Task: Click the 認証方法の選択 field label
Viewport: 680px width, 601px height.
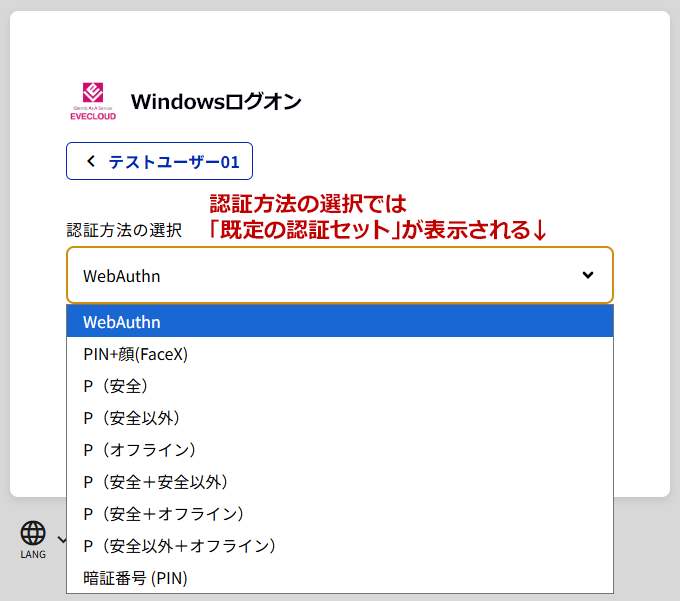Action: click(x=124, y=230)
